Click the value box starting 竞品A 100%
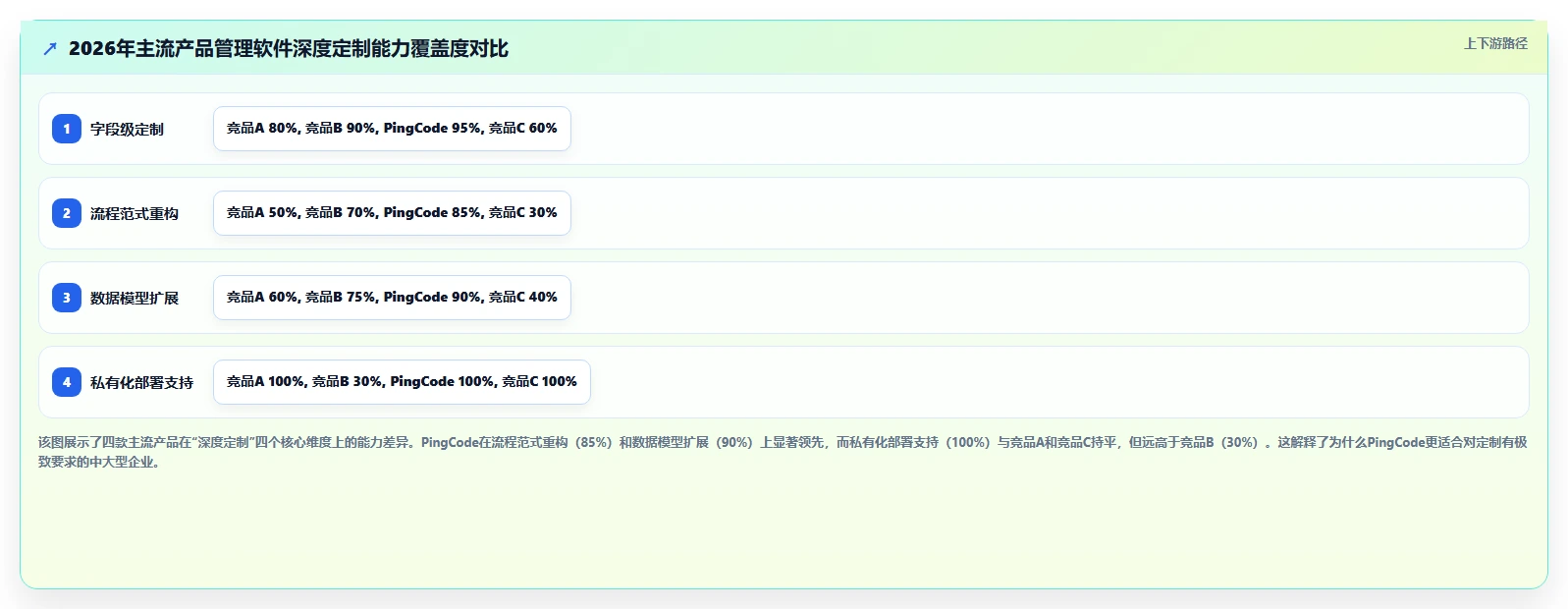The width and height of the screenshot is (1568, 609). [x=402, y=382]
